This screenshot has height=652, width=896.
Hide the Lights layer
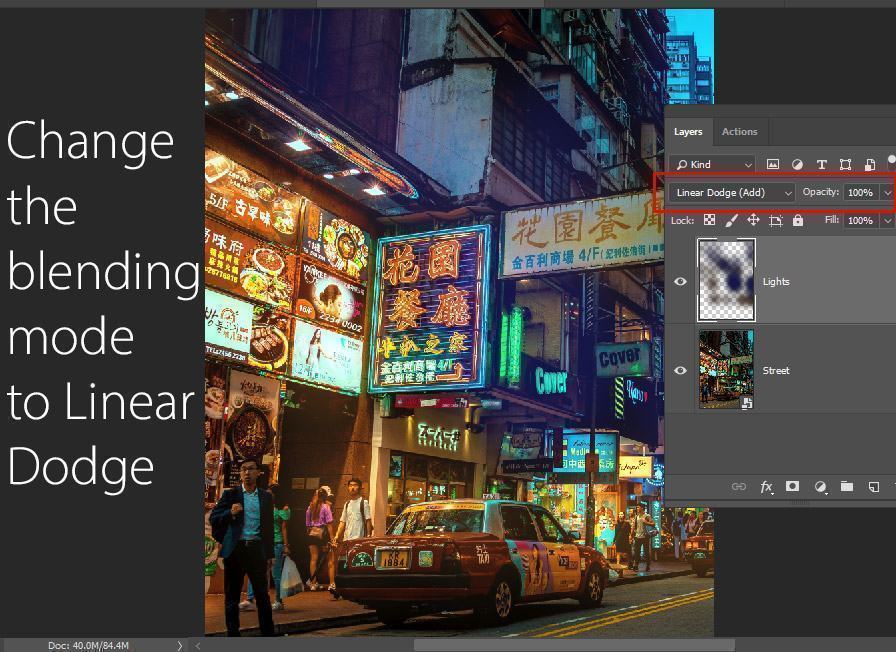coord(681,281)
